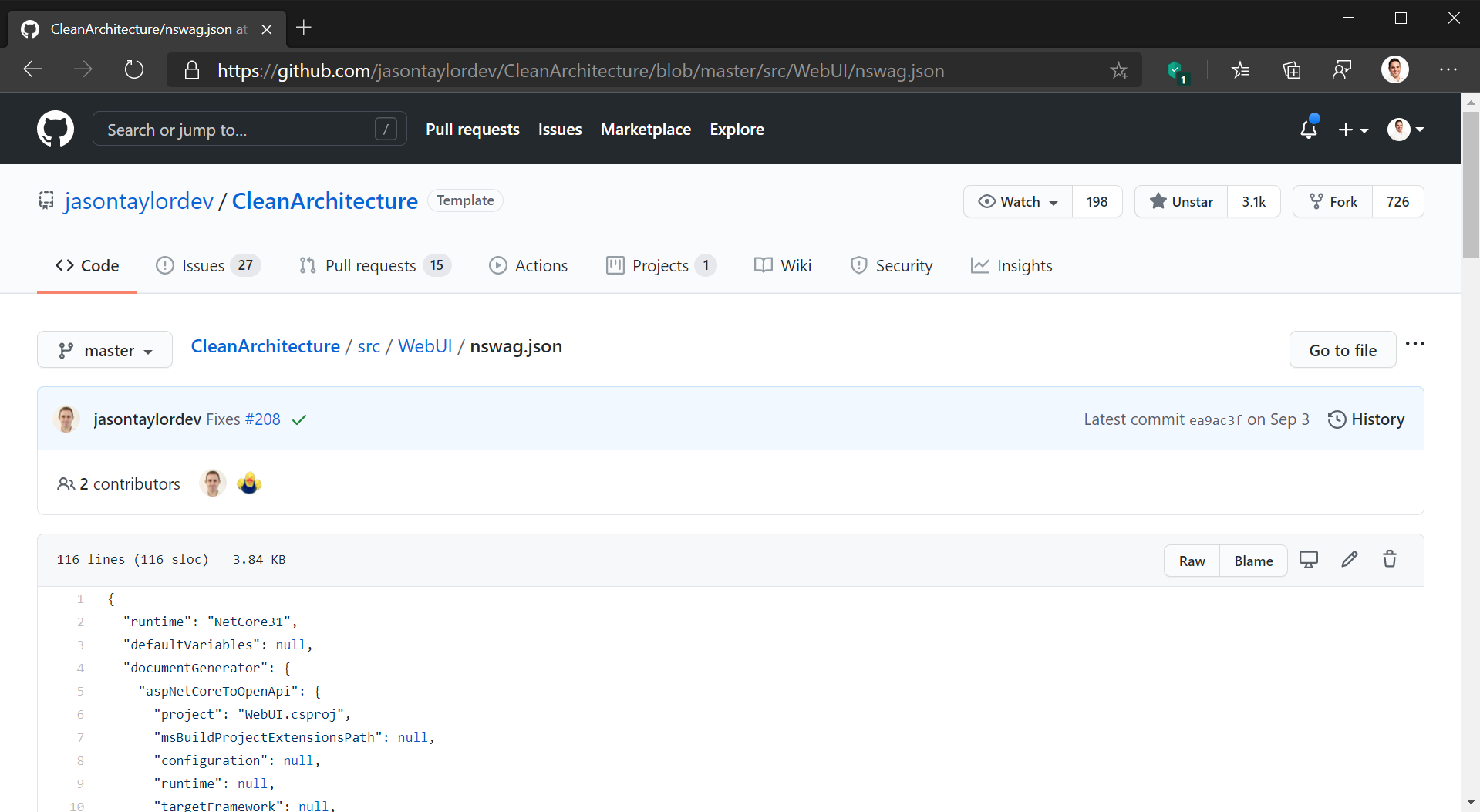Image resolution: width=1480 pixels, height=812 pixels.
Task: Delete file using trash icon
Action: tap(1389, 560)
